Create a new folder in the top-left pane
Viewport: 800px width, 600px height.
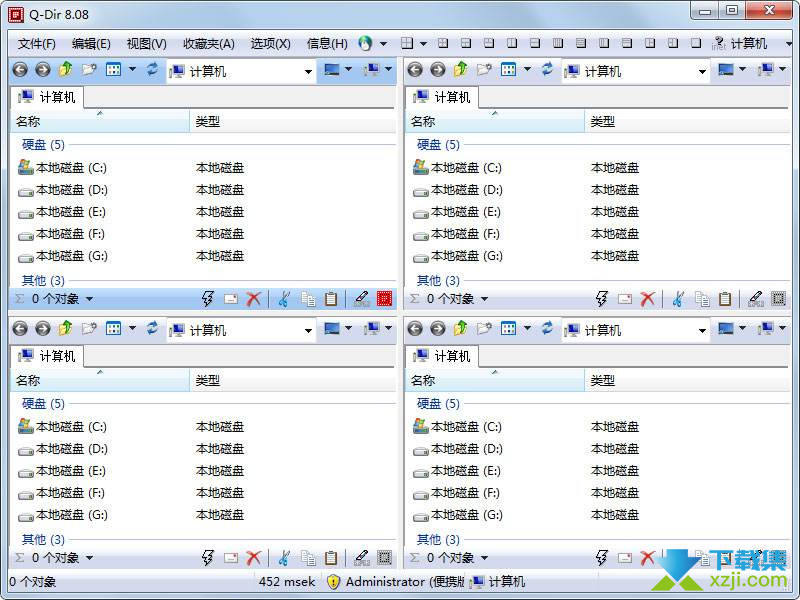89,69
